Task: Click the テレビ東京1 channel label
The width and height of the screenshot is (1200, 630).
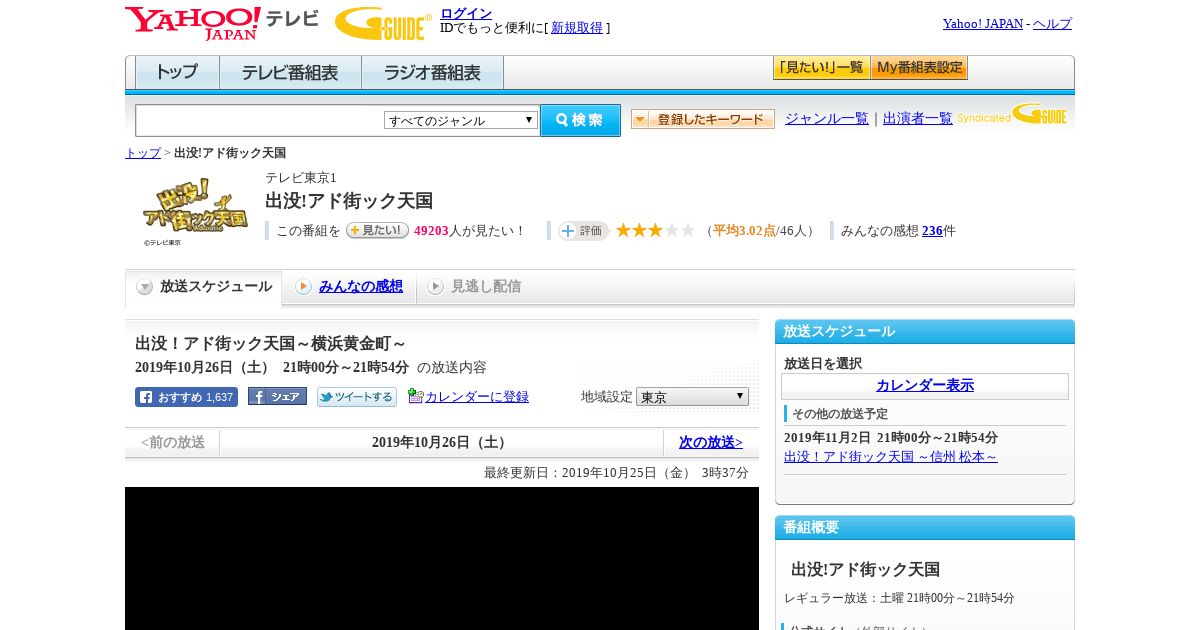Action: coord(301,178)
